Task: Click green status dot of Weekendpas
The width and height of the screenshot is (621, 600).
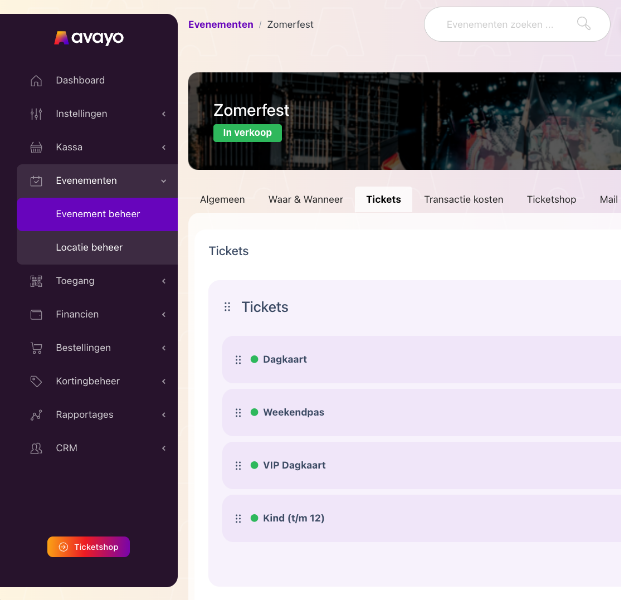Action: click(x=254, y=412)
